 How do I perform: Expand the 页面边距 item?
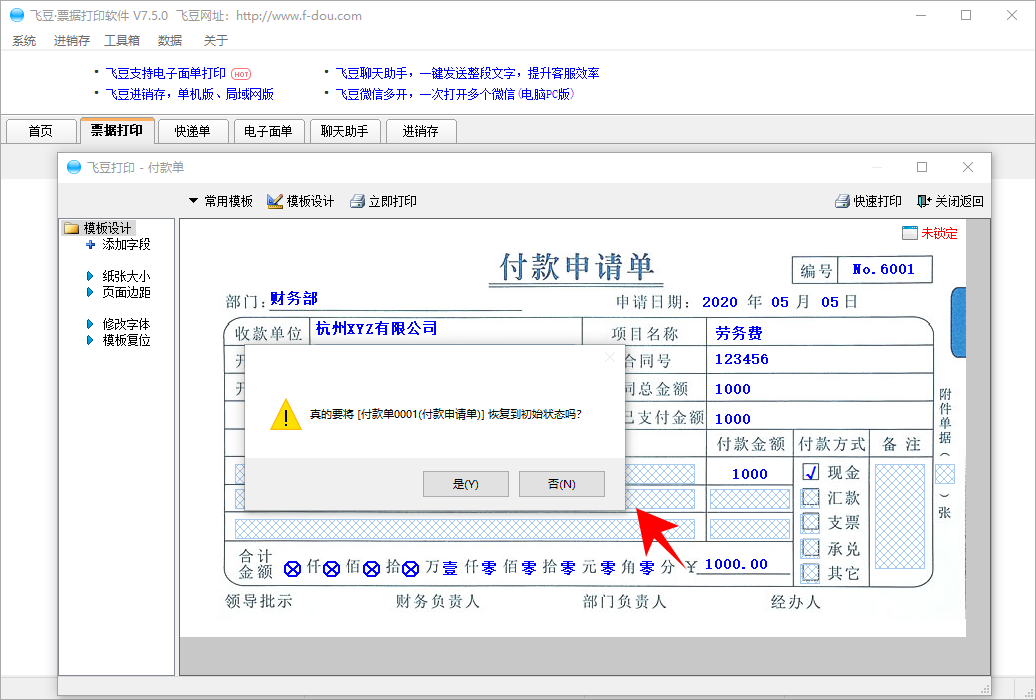[x=91, y=292]
